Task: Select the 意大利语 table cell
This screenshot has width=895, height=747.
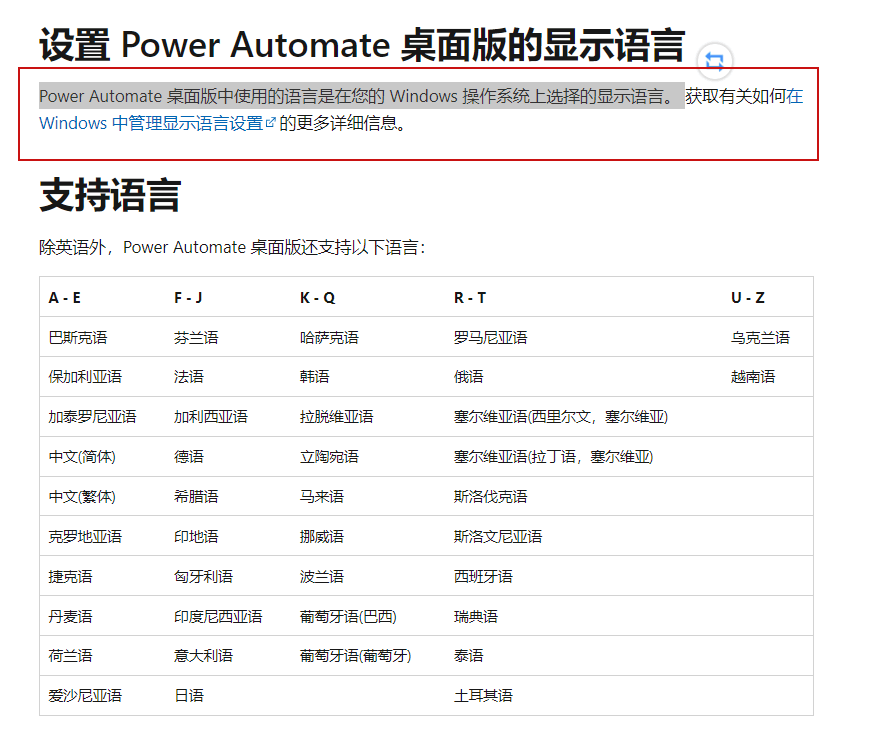Action: tap(203, 656)
